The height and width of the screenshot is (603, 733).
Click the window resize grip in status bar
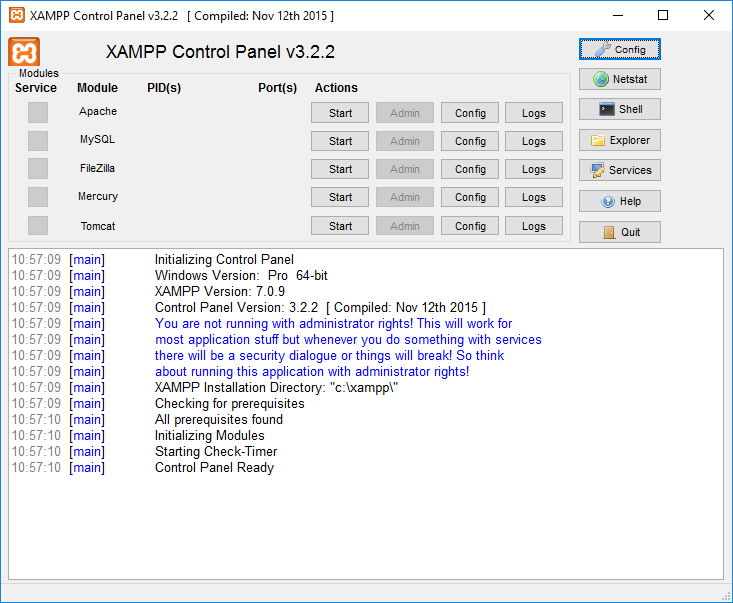click(726, 596)
